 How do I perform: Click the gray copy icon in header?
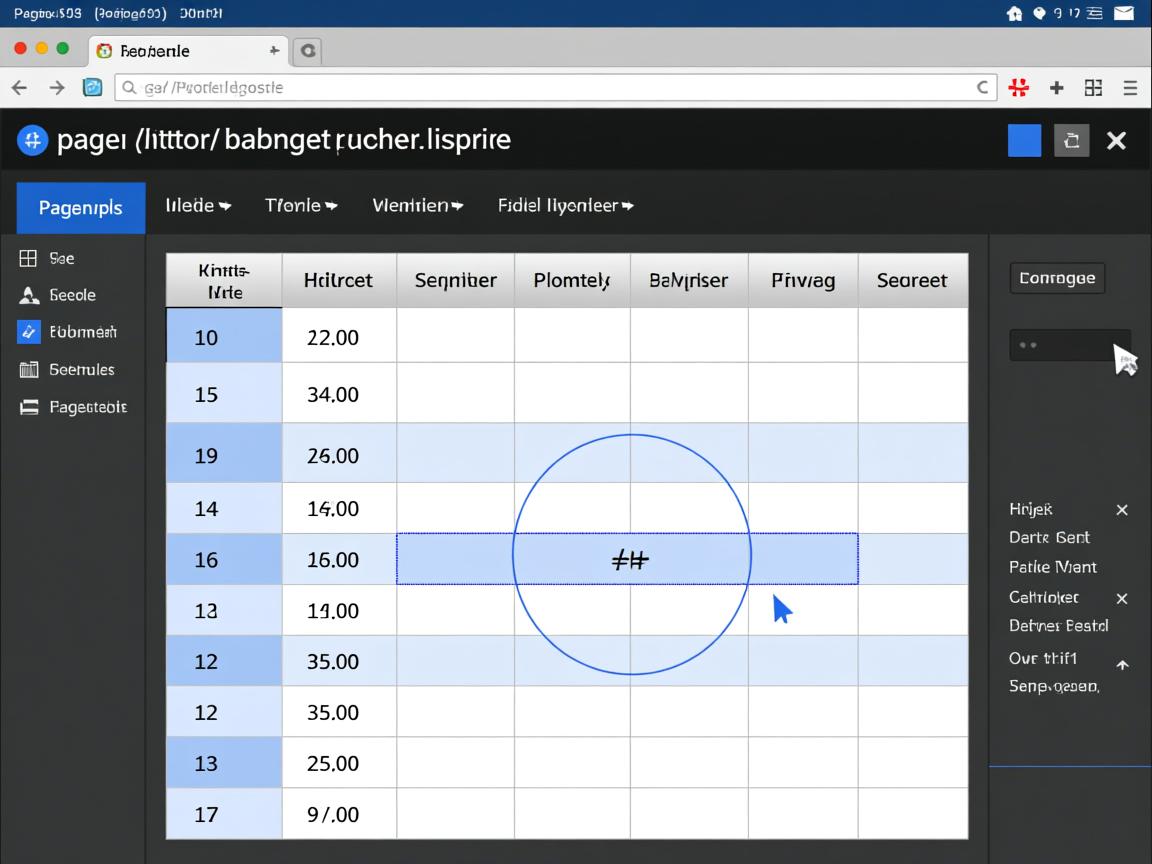click(x=1071, y=141)
